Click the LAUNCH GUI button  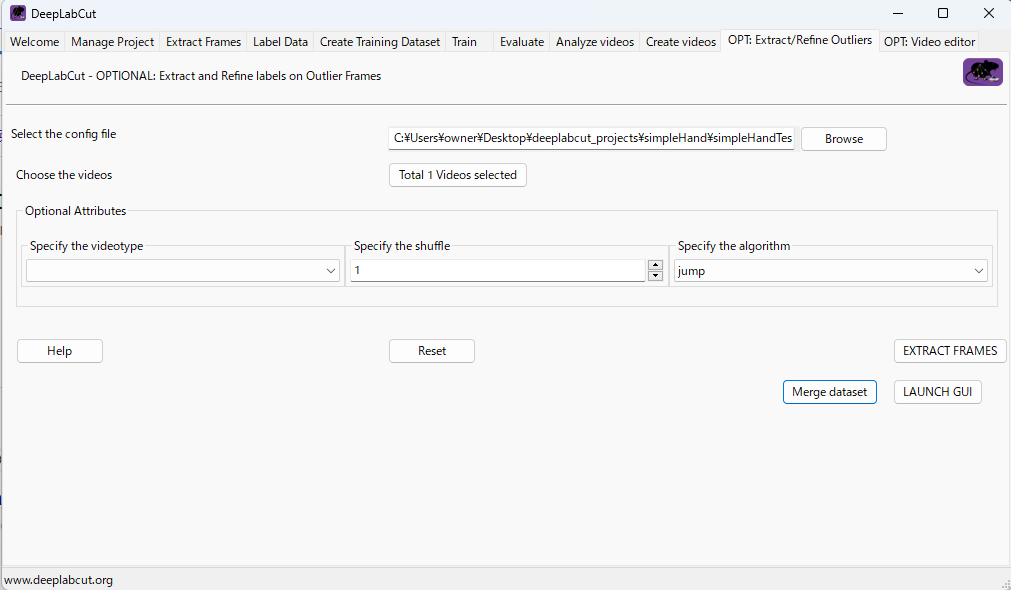(937, 392)
